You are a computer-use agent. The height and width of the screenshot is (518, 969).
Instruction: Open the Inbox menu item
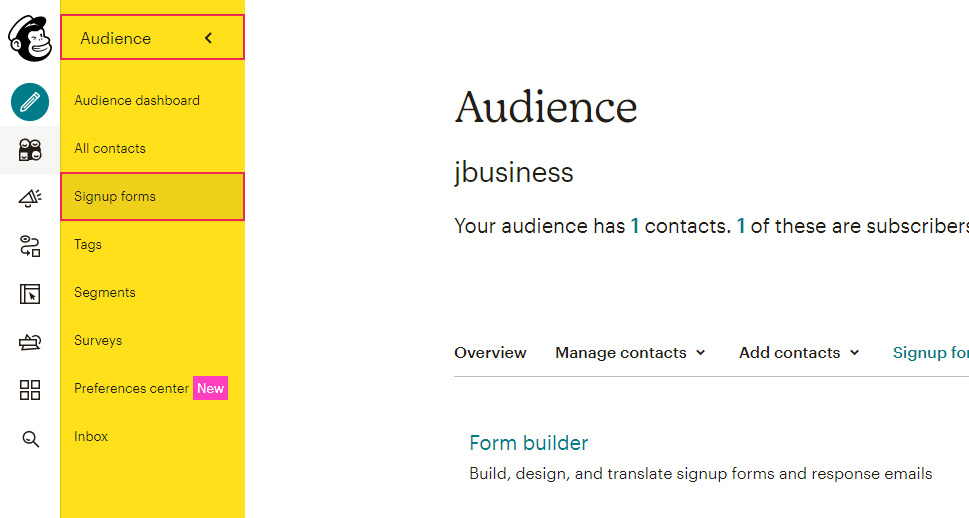pyautogui.click(x=91, y=436)
